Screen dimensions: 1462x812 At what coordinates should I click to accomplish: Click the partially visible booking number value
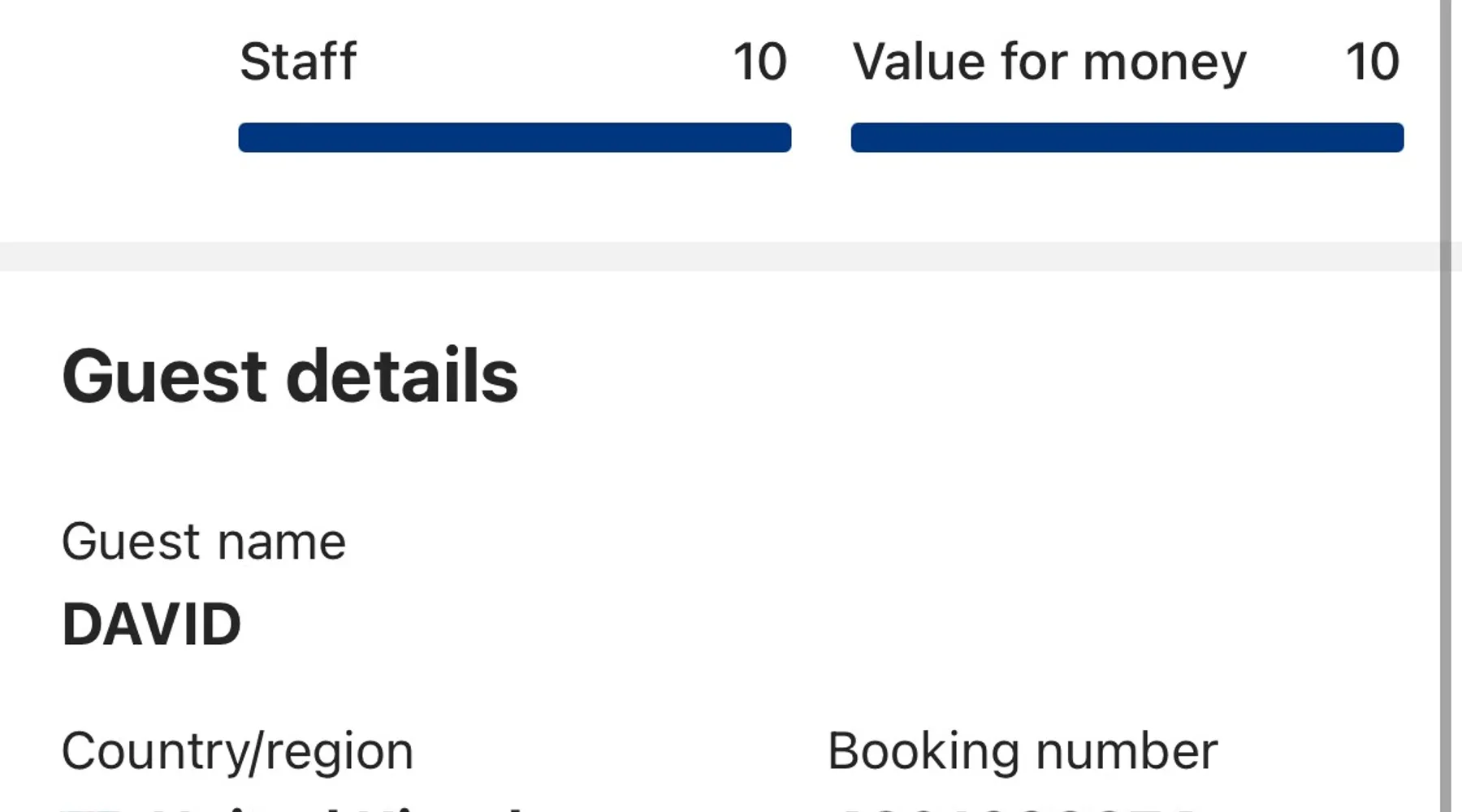(1015, 807)
